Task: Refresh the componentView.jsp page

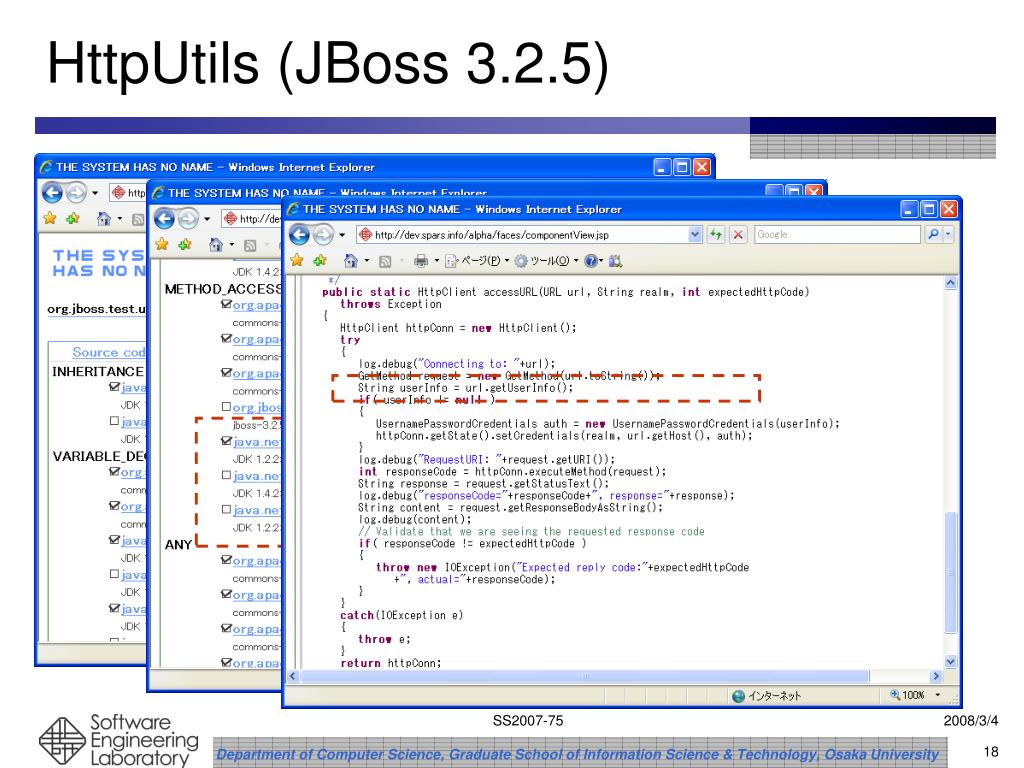Action: [x=716, y=234]
